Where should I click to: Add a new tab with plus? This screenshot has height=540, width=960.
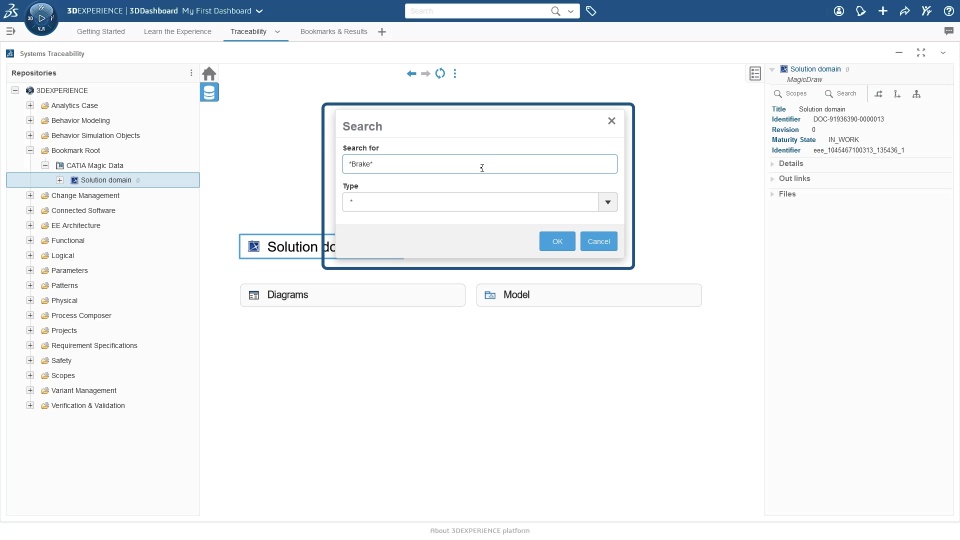(x=382, y=32)
